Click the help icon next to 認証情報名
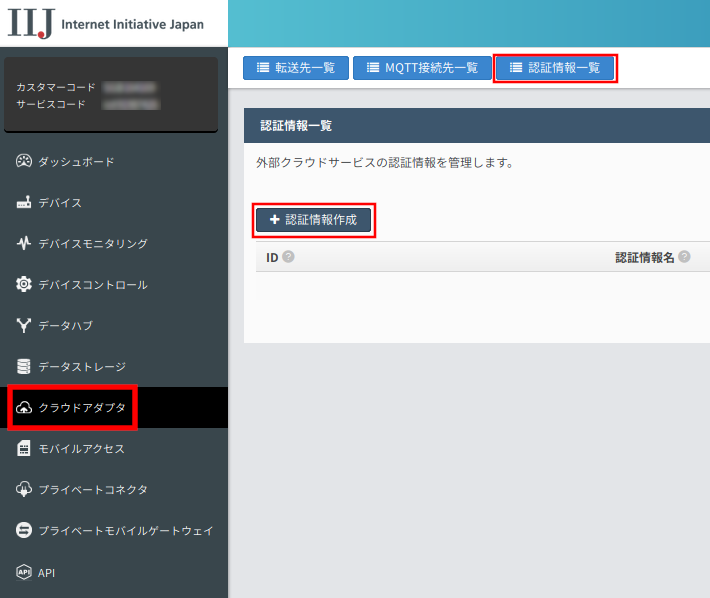The width and height of the screenshot is (710, 598). pos(684,257)
